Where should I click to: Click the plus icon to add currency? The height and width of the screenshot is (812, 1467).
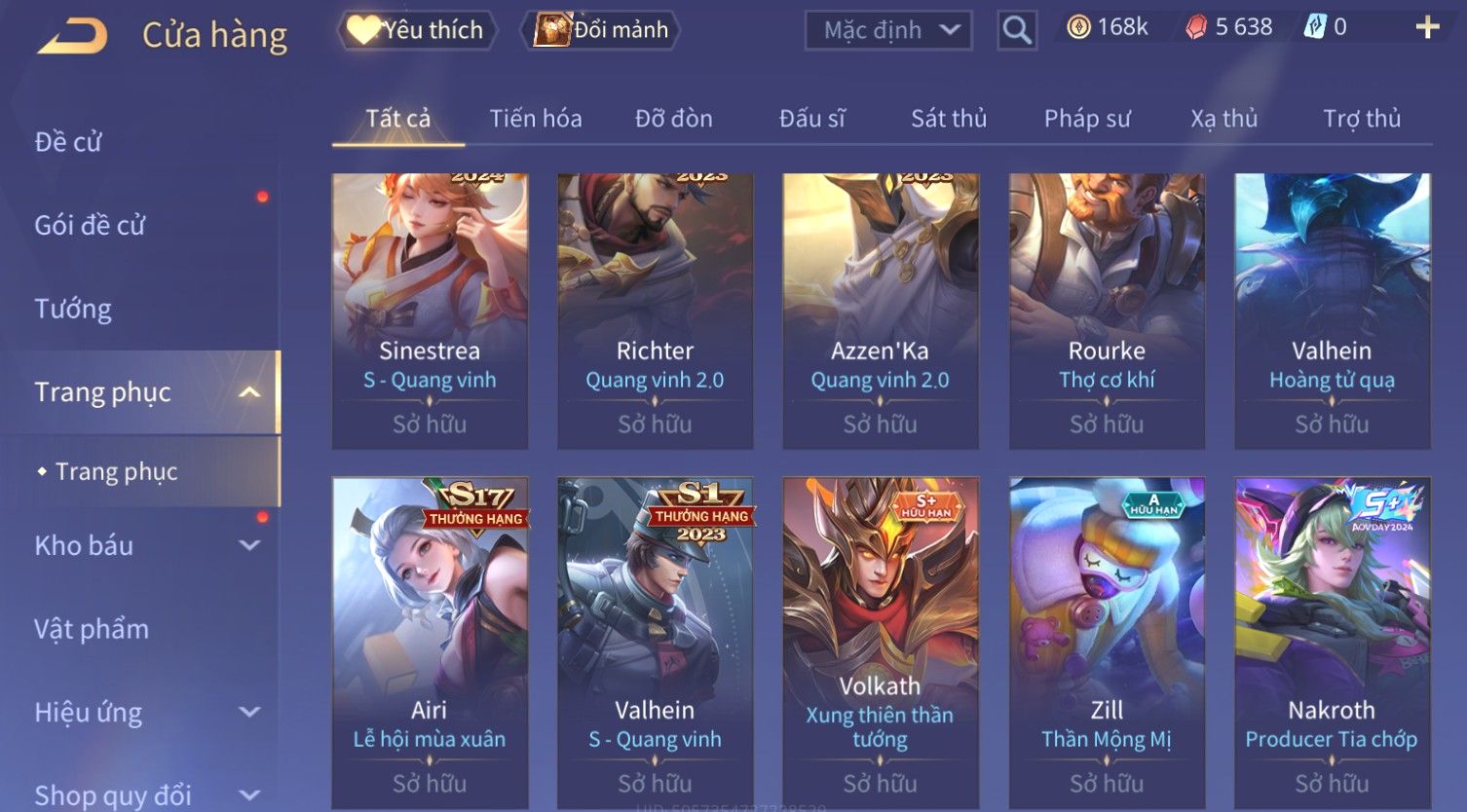click(1427, 27)
